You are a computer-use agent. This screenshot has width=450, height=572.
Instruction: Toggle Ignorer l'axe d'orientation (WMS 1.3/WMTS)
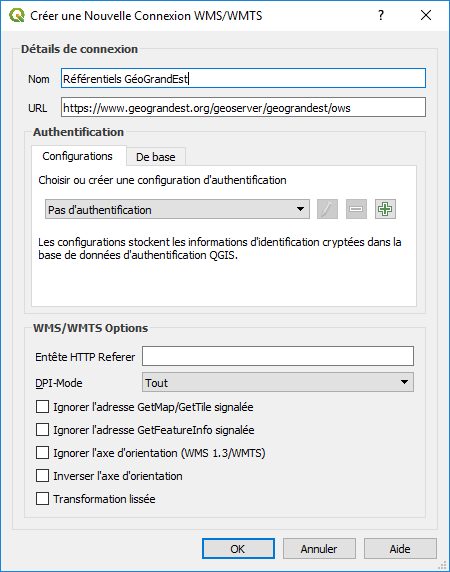click(x=42, y=453)
